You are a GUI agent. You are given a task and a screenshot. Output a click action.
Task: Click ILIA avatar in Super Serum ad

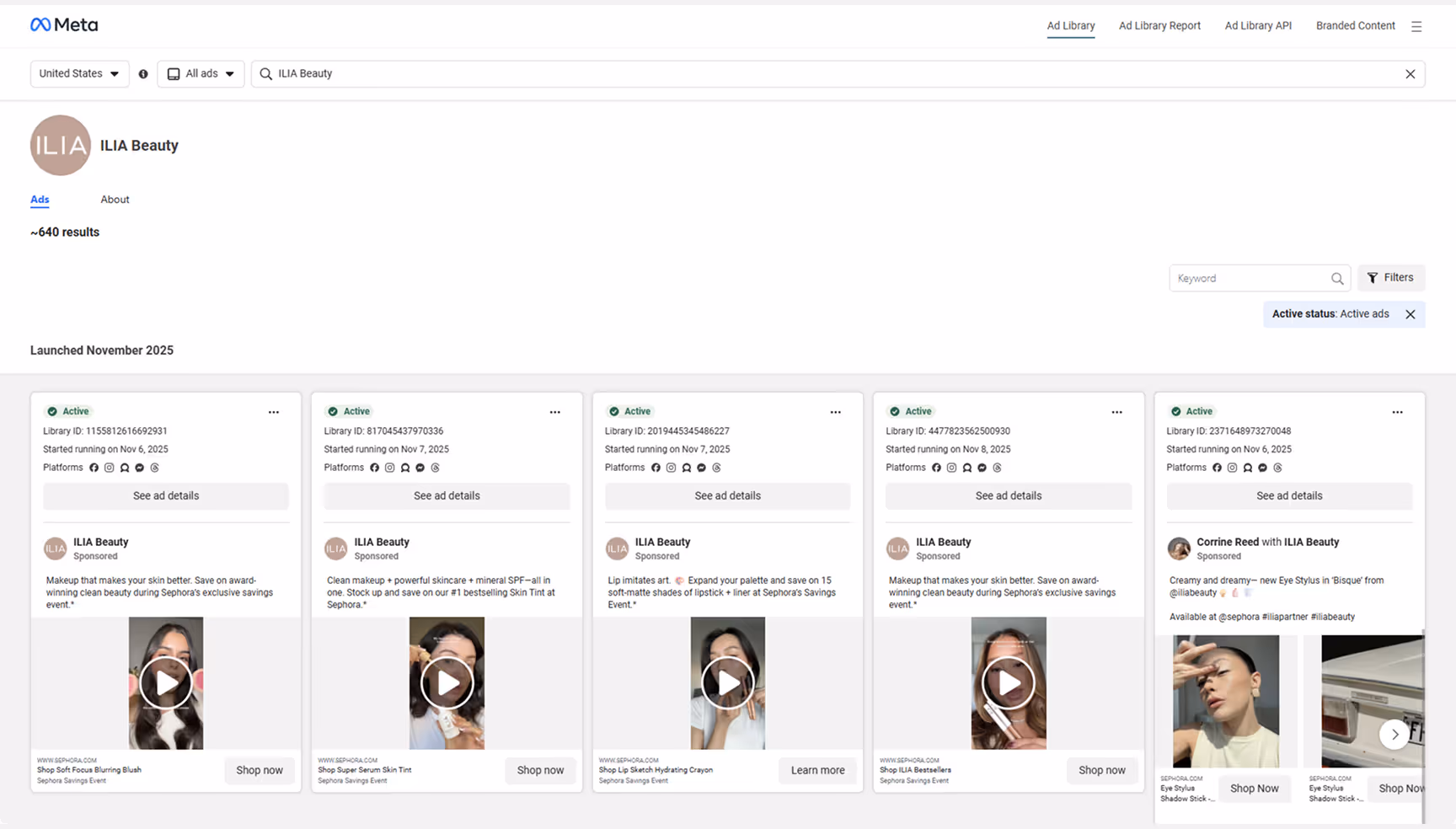(x=335, y=548)
